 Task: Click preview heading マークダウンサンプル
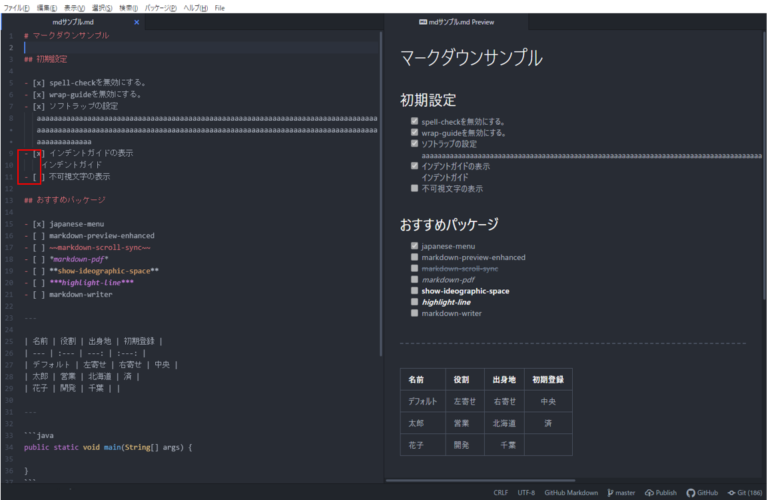pyautogui.click(x=471, y=58)
